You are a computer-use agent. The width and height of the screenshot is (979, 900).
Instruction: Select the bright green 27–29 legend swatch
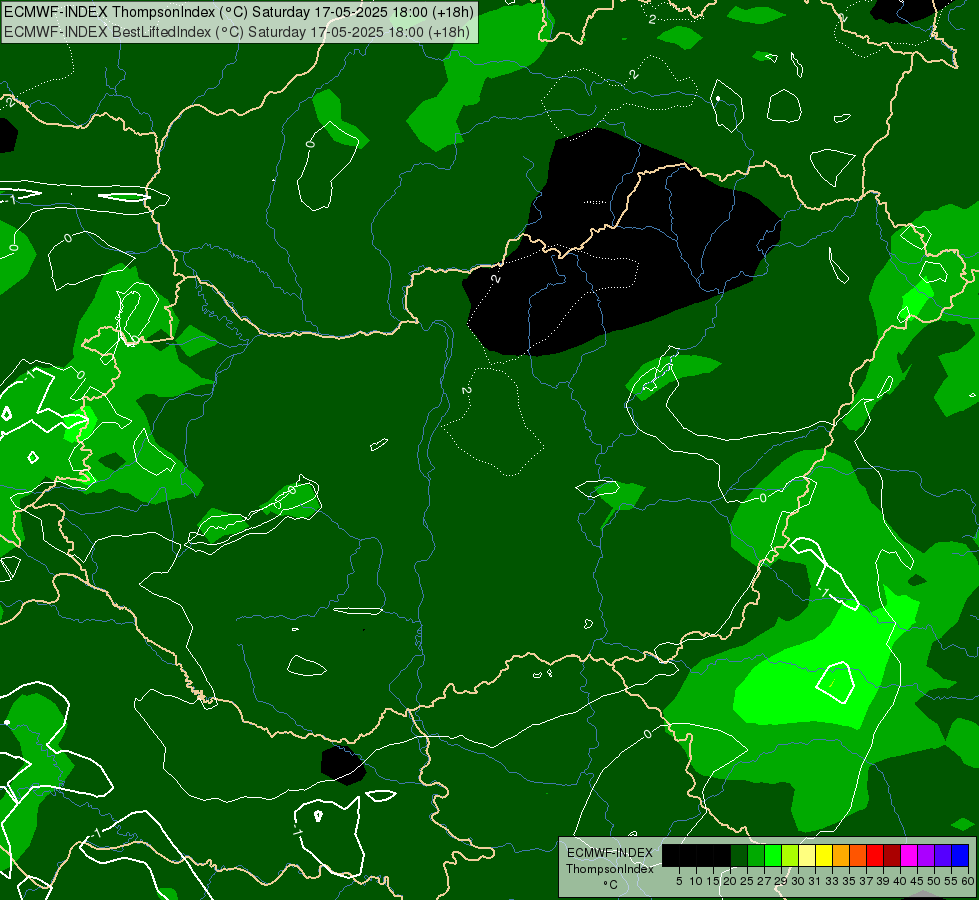[773, 855]
